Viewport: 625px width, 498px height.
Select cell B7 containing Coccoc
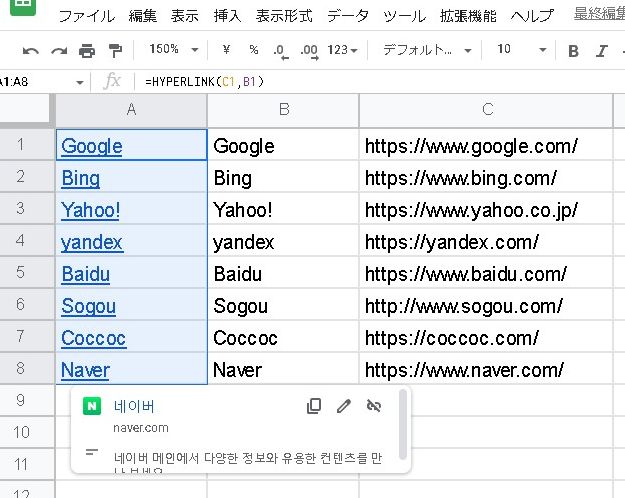coord(283,337)
